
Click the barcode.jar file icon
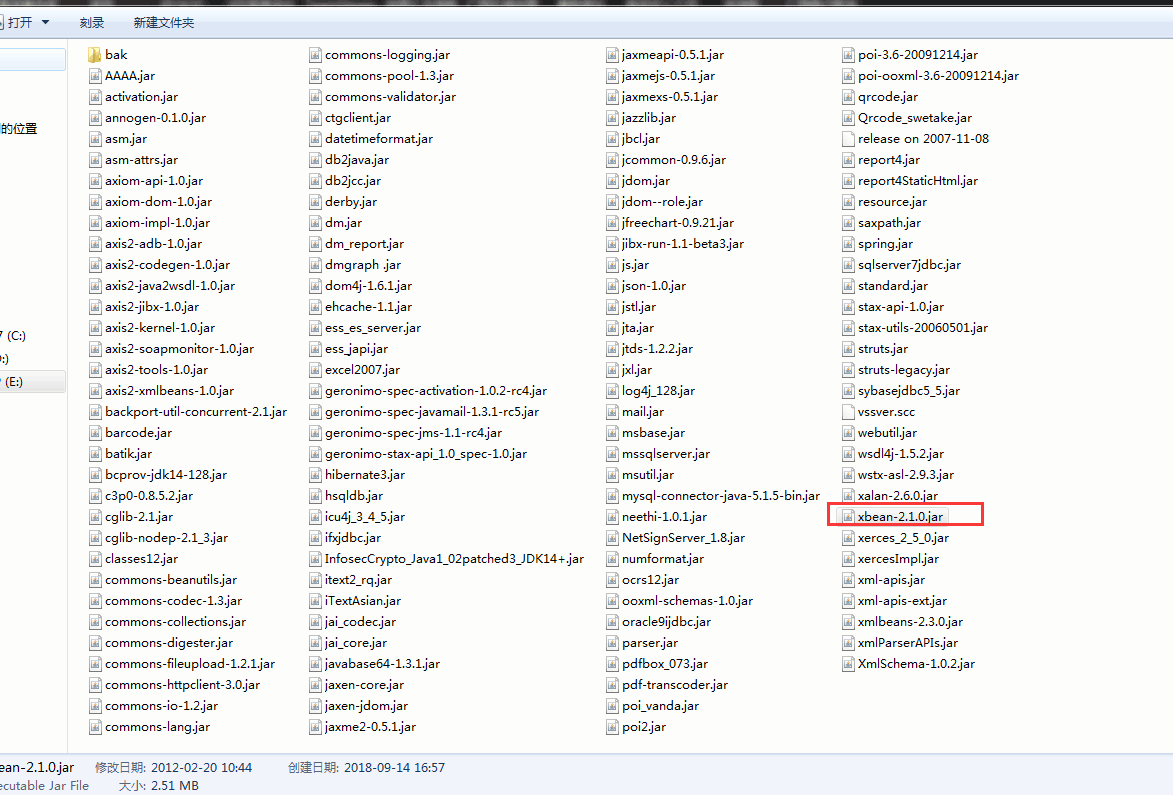tap(95, 432)
